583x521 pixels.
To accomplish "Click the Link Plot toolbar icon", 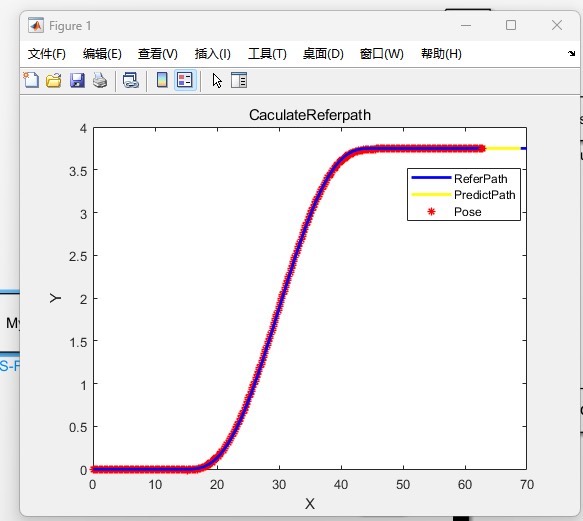I will pyautogui.click(x=131, y=80).
